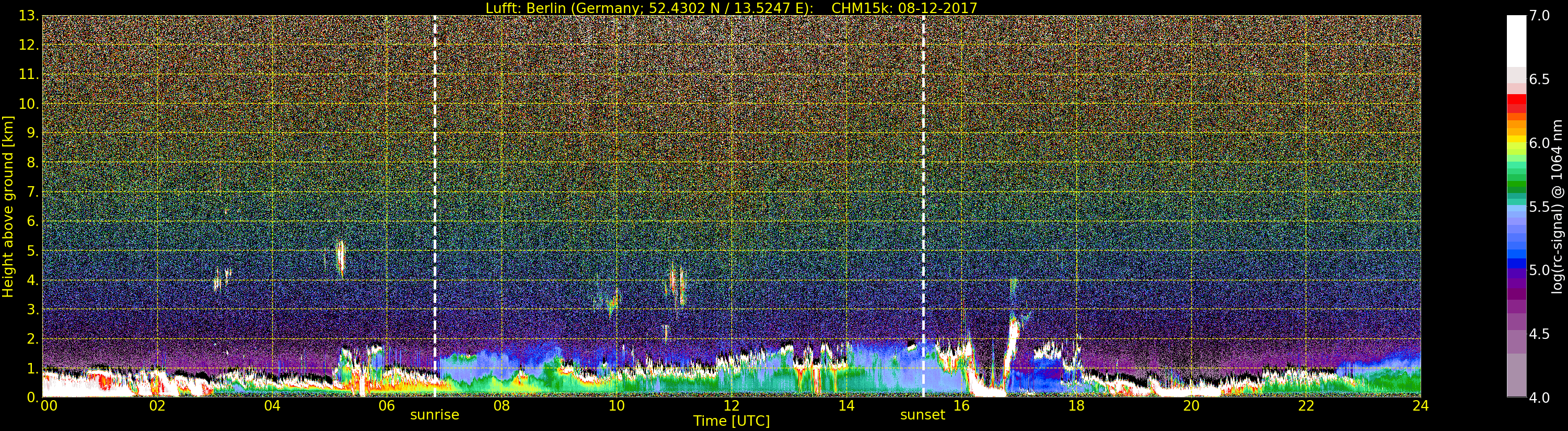Viewport: 1568px width, 431px height.
Task: Click the 'Height above ground [km]' axis label
Action: coord(8,207)
